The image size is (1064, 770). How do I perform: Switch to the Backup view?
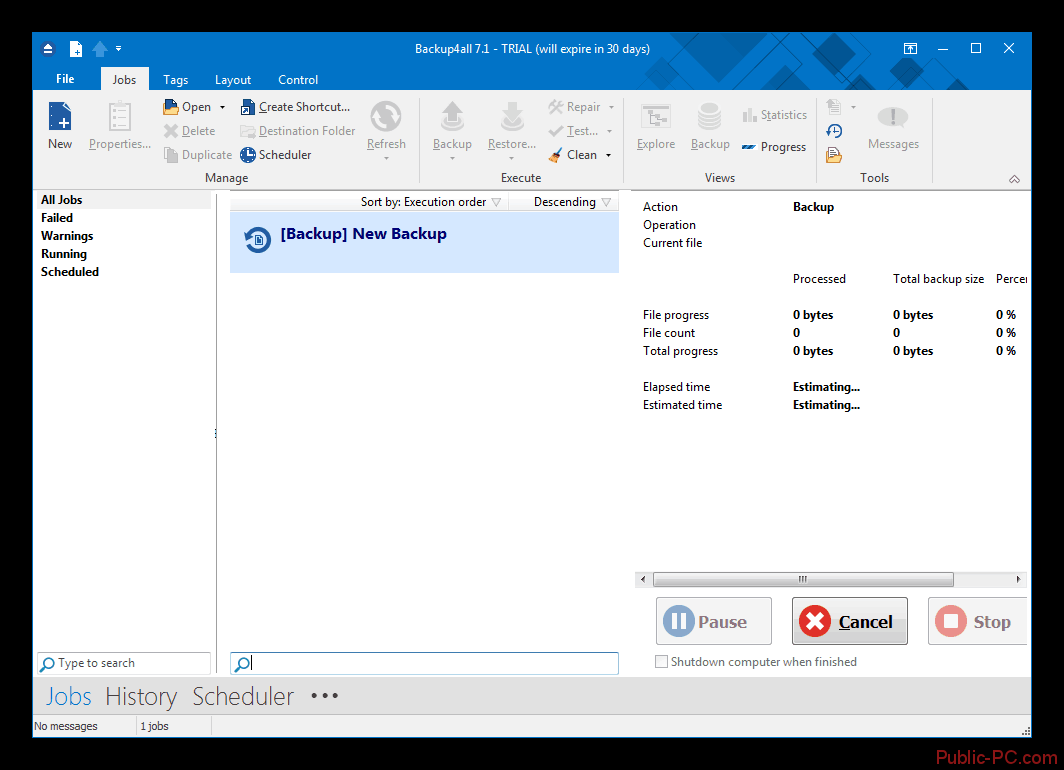point(710,126)
